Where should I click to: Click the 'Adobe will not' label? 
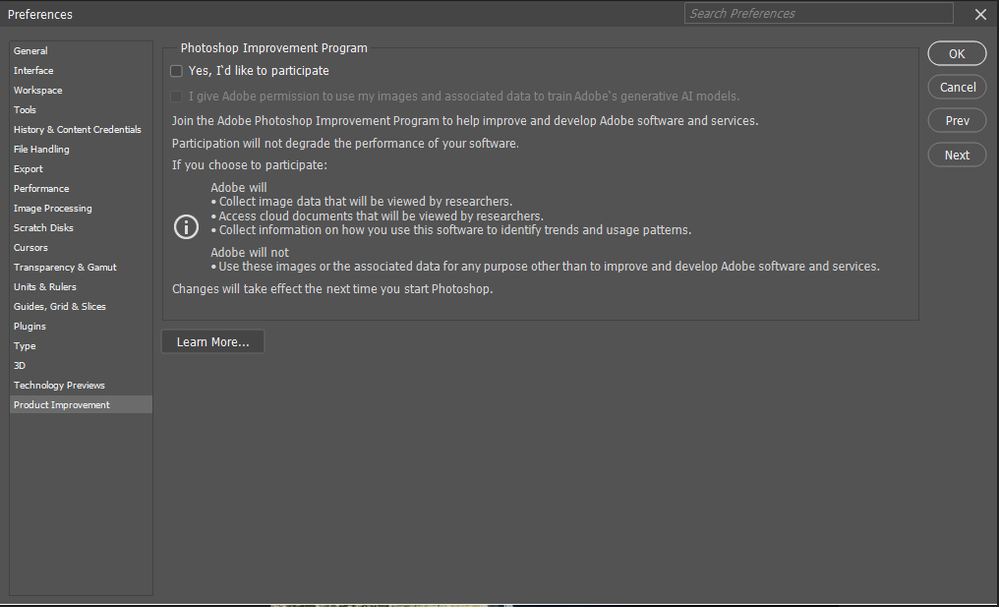(x=250, y=252)
